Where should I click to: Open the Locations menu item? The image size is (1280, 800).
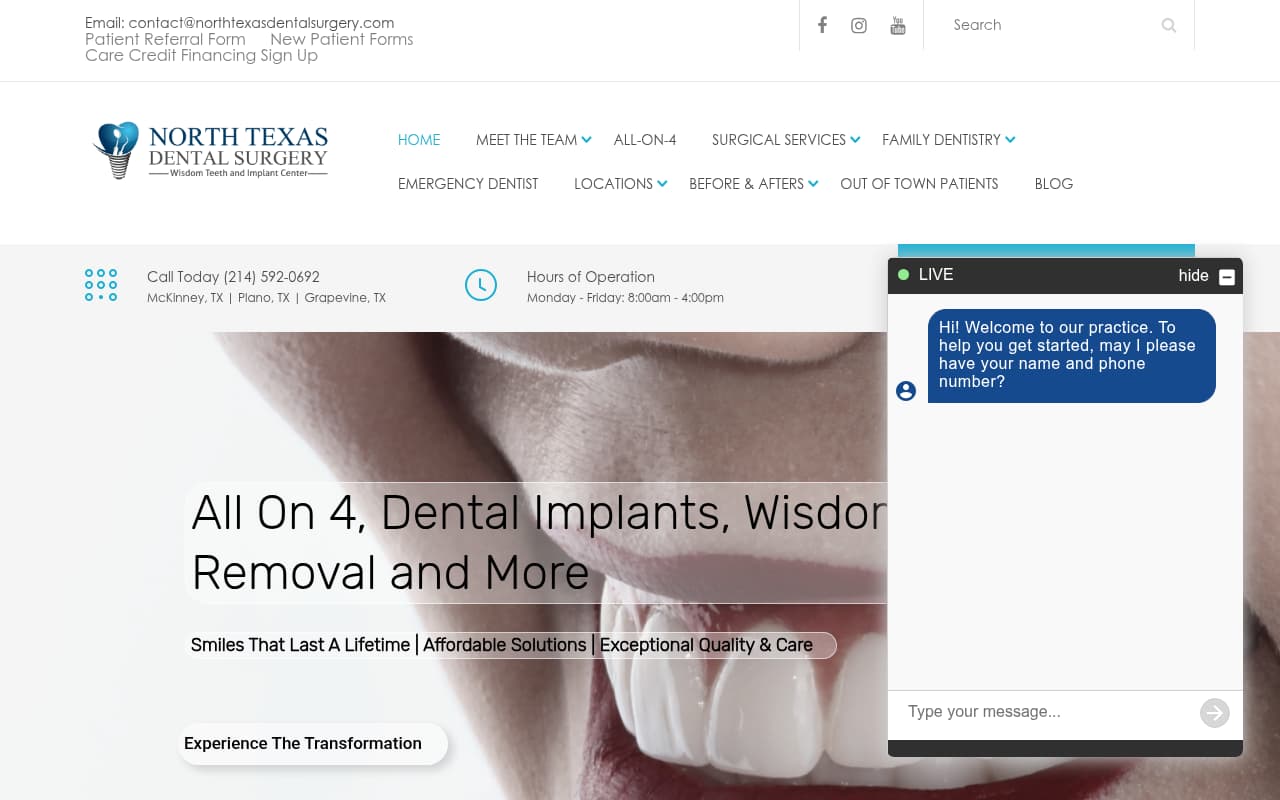coord(613,184)
